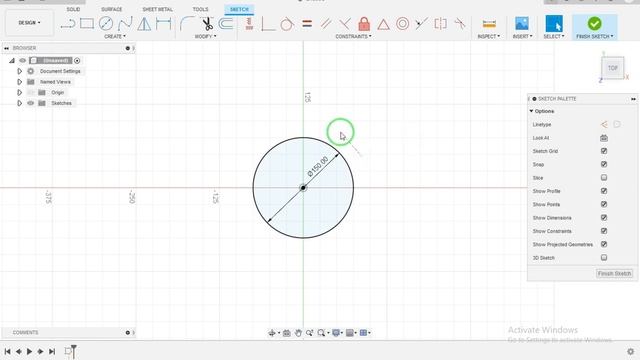The width and height of the screenshot is (640, 360).
Task: Switch to the Surface tab
Action: 111,9
